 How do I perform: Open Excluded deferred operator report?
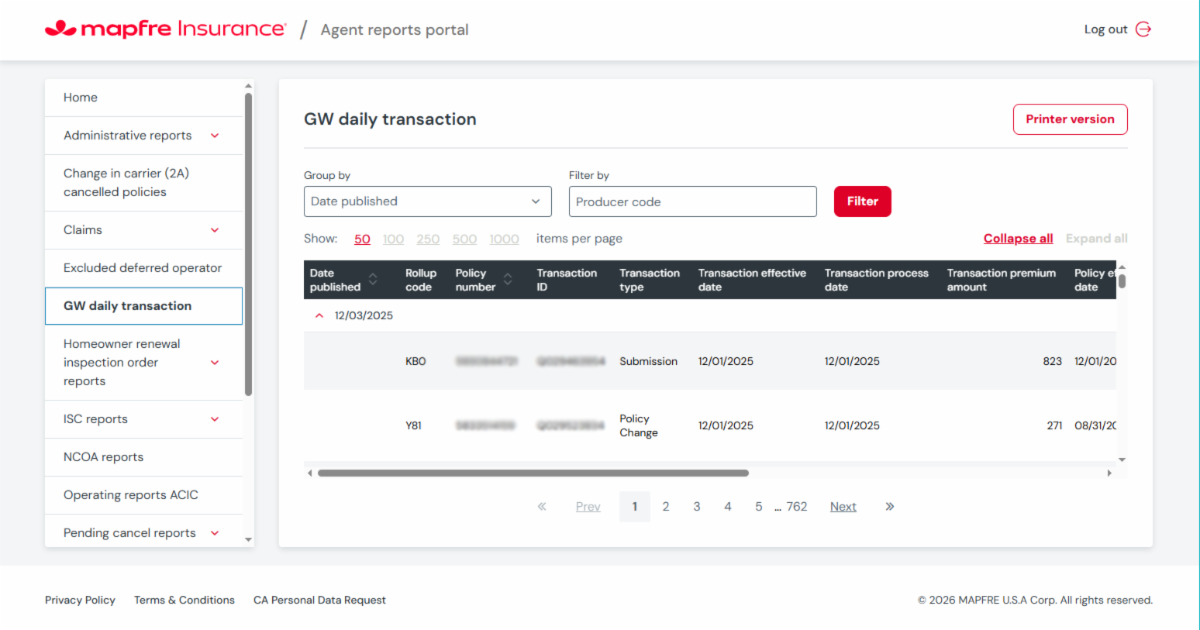pyautogui.click(x=144, y=268)
